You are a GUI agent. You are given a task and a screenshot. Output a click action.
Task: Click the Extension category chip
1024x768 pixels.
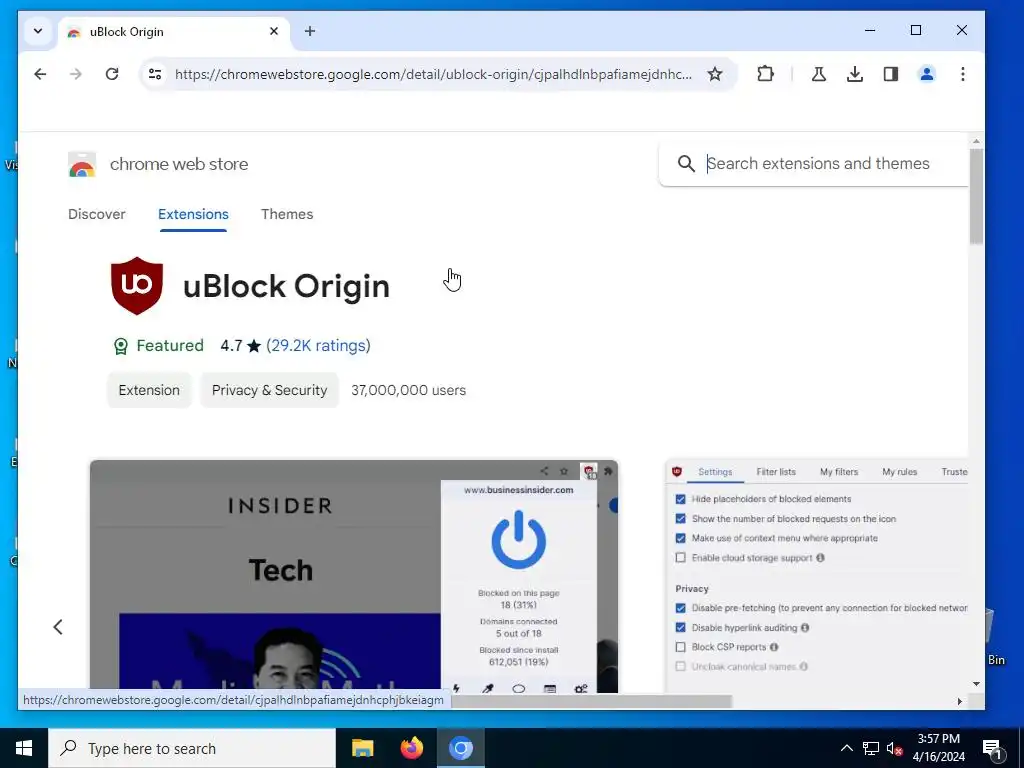pos(149,390)
